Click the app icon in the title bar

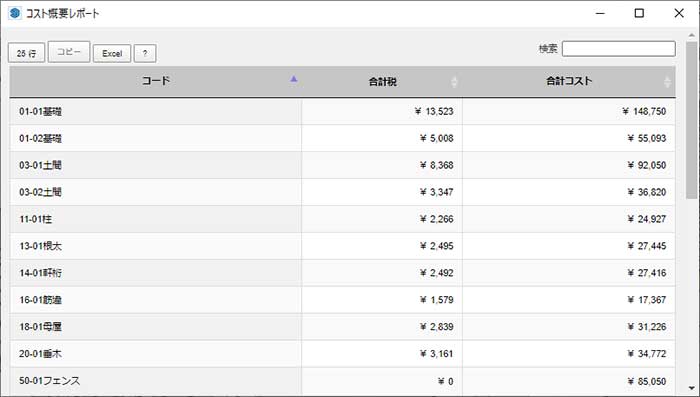coord(15,13)
